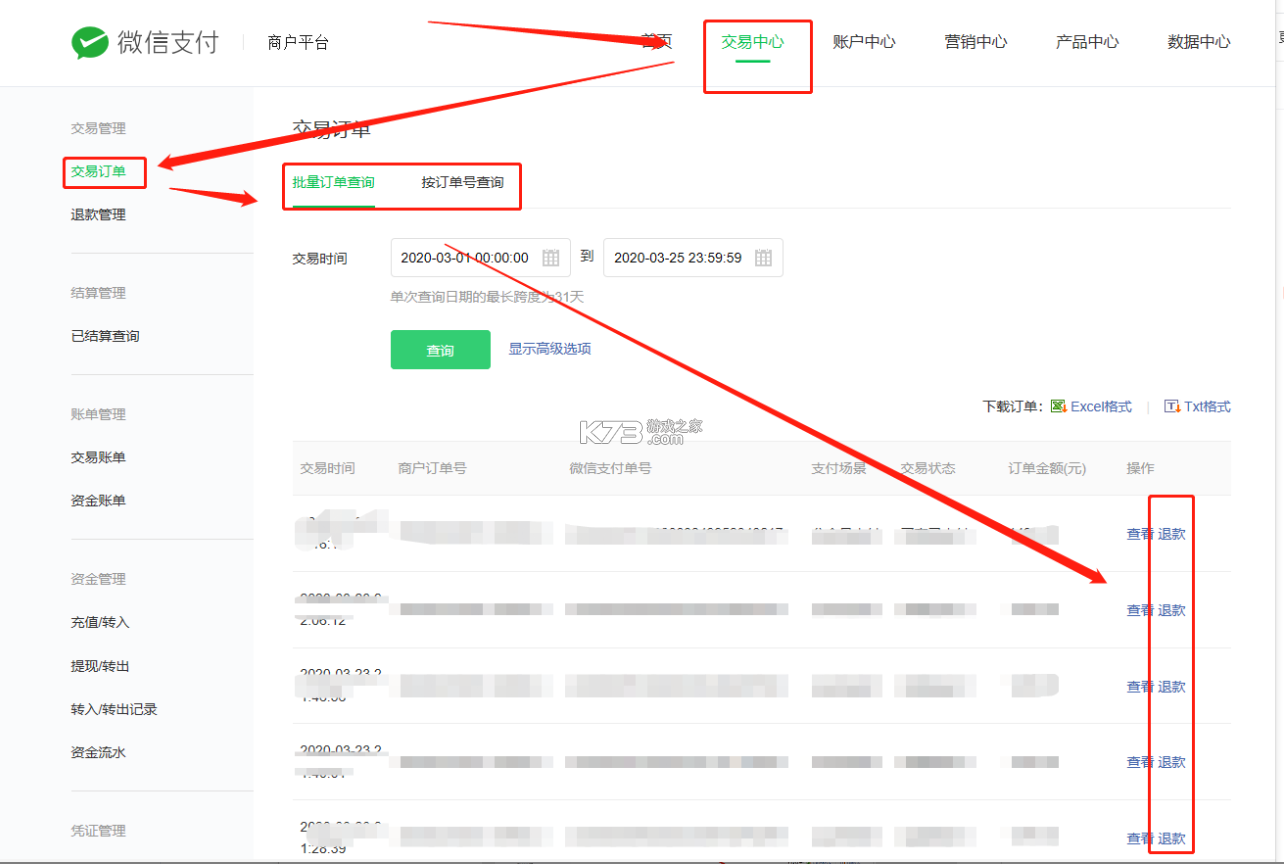Go to 已结算查询 in the sidebar
1284x864 pixels.
pyautogui.click(x=105, y=336)
